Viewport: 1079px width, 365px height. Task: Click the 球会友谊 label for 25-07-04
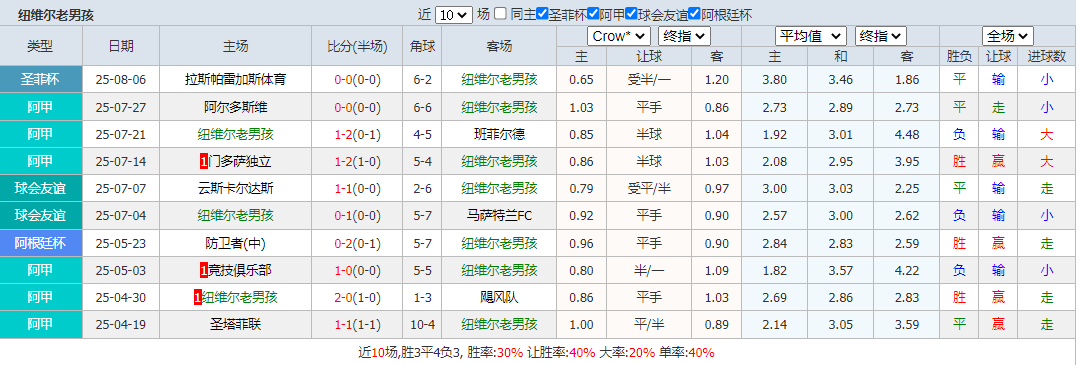click(x=41, y=216)
